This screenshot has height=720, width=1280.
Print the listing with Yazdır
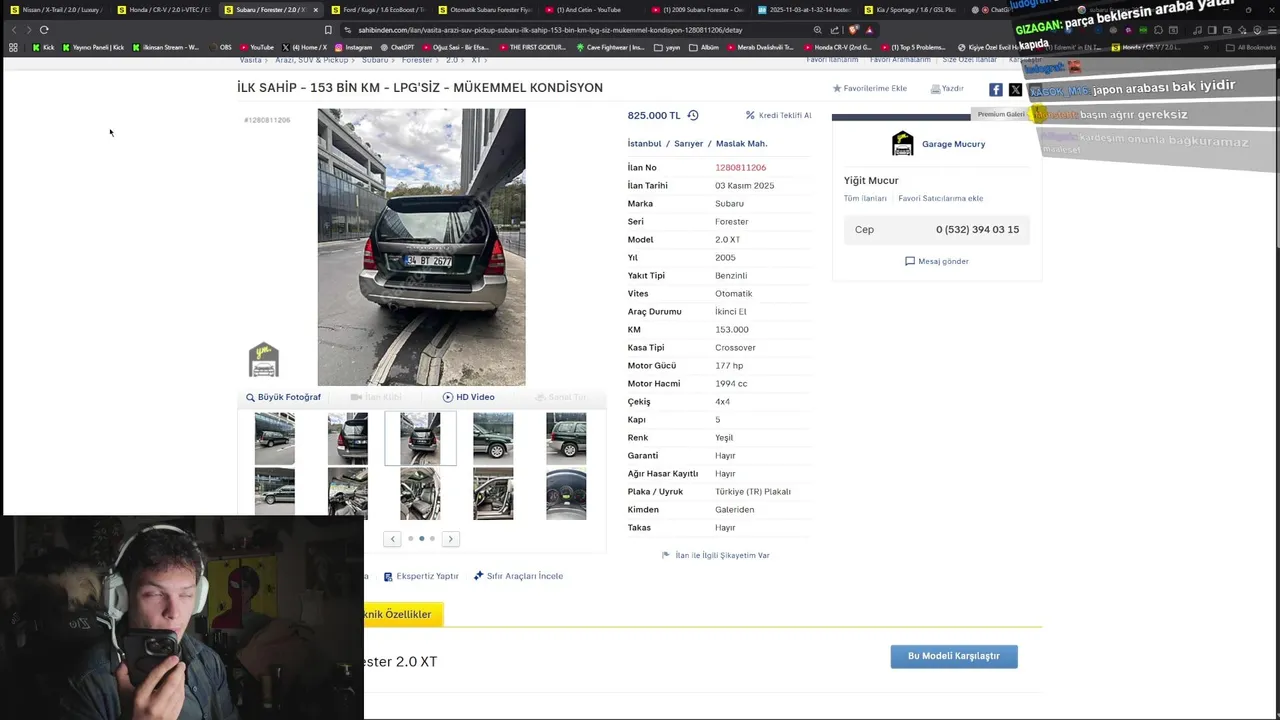[x=947, y=89]
